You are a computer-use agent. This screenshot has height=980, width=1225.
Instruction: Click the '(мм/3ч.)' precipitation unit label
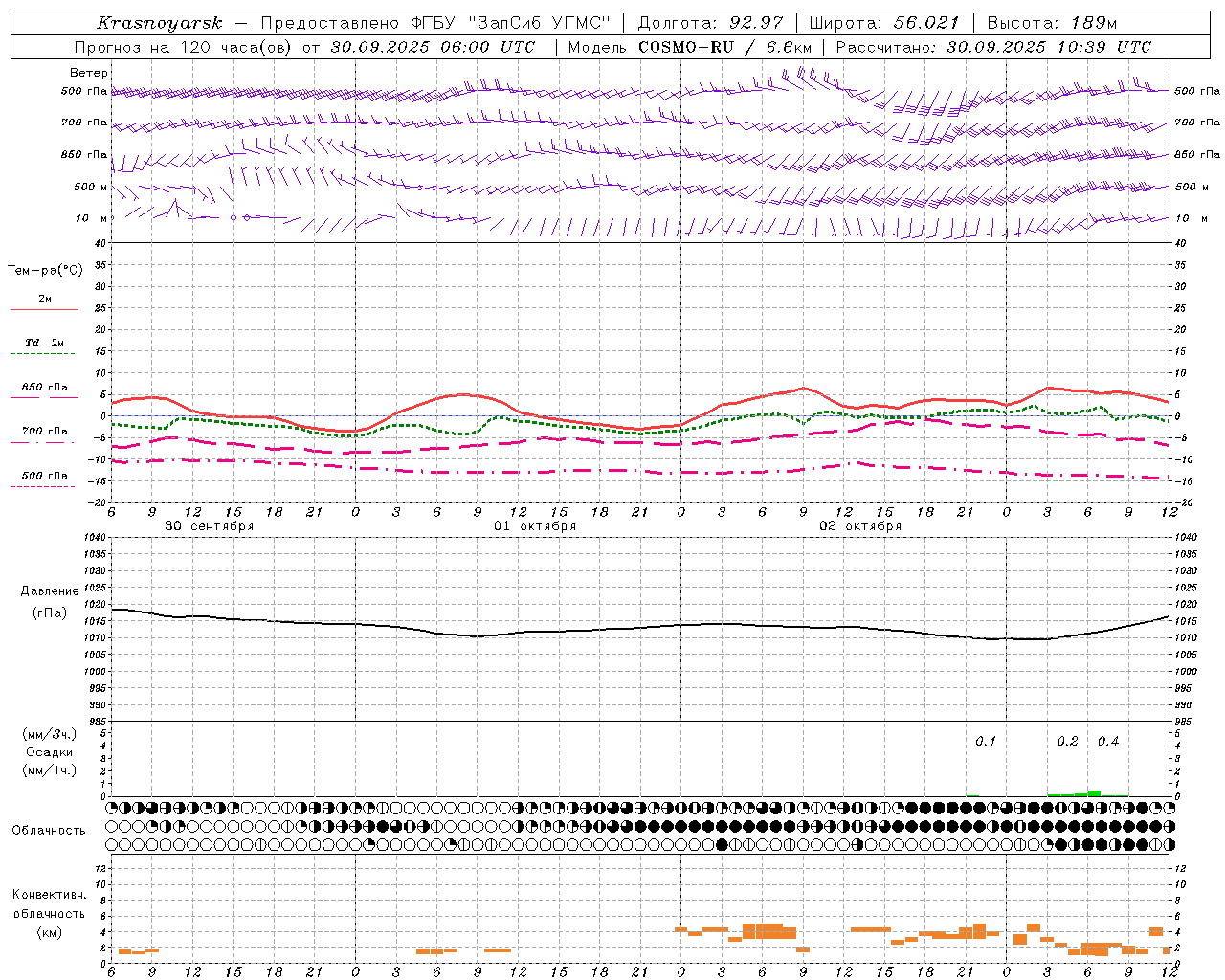pos(49,734)
